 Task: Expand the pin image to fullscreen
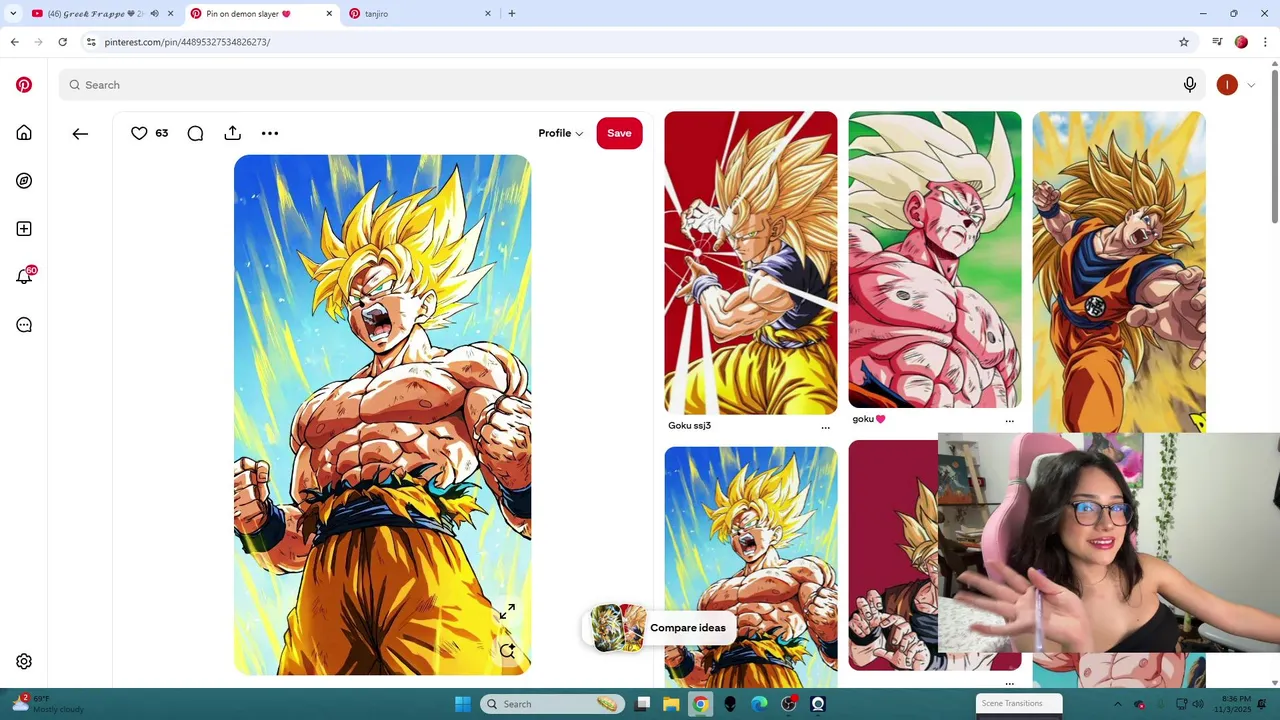click(507, 611)
